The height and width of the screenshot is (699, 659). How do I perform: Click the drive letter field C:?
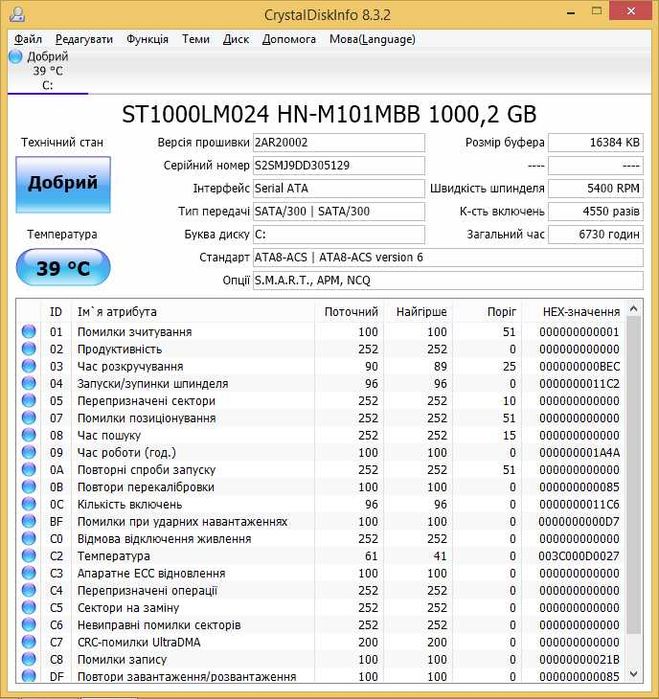pos(339,234)
